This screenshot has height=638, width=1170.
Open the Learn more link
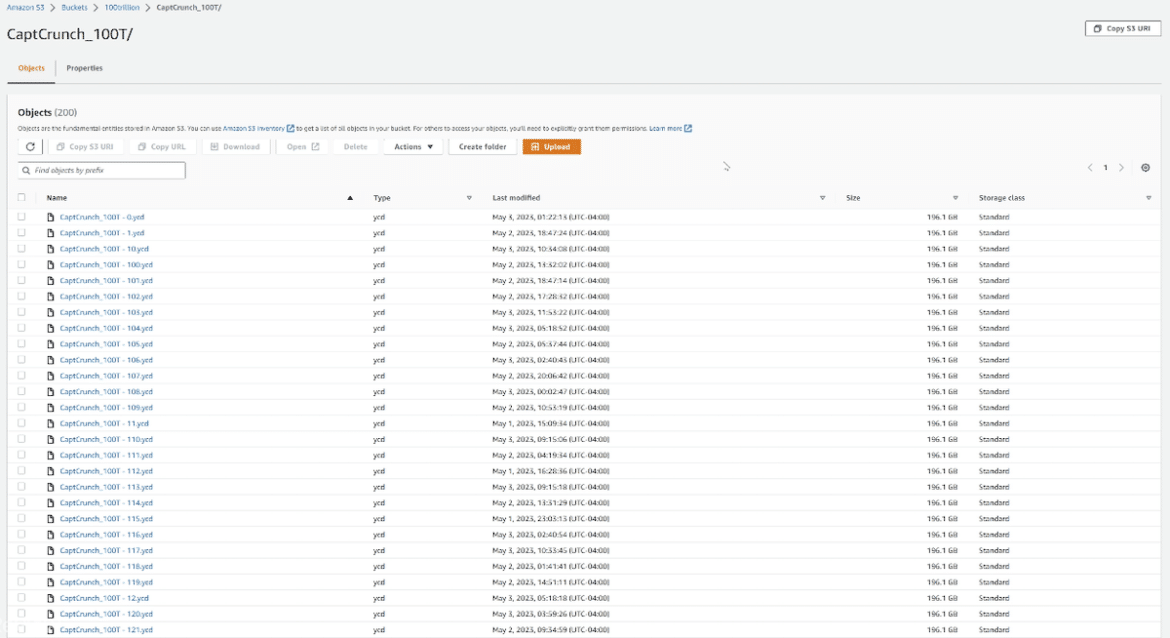(x=666, y=128)
